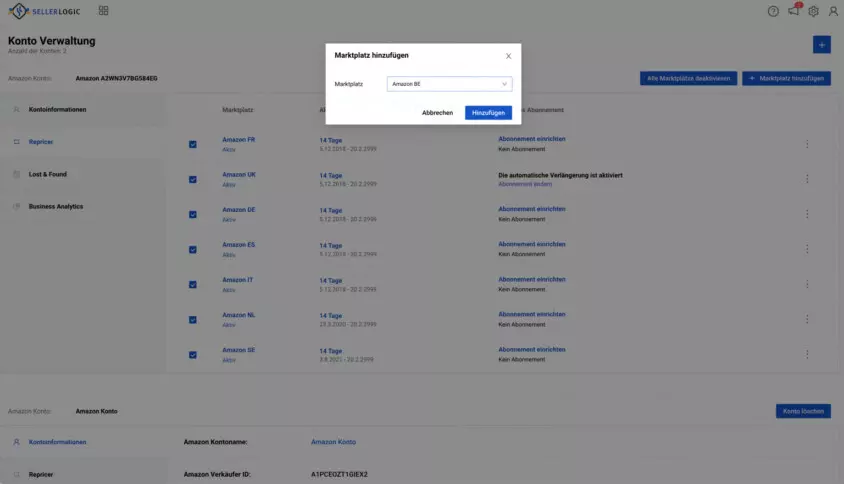Open the user profile icon
This screenshot has width=844, height=484.
tap(833, 11)
